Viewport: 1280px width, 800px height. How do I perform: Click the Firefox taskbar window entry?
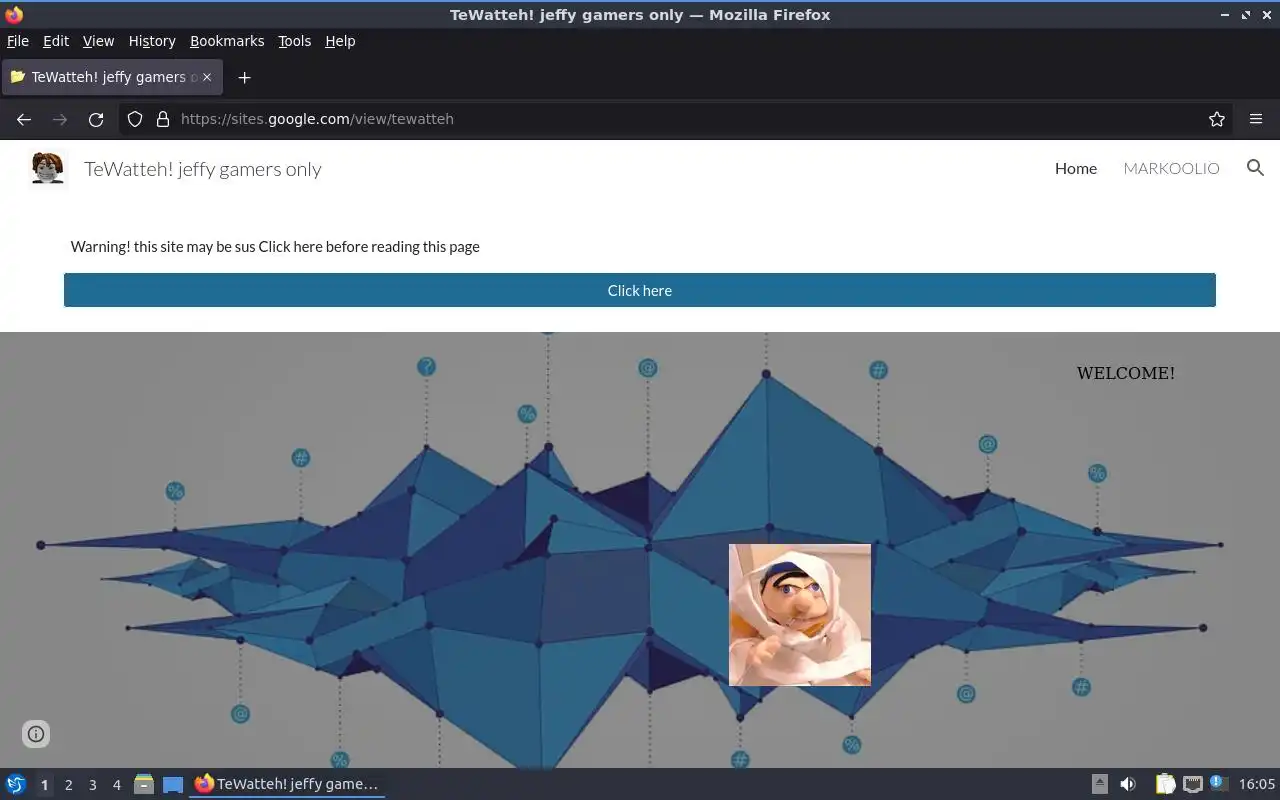(x=288, y=784)
